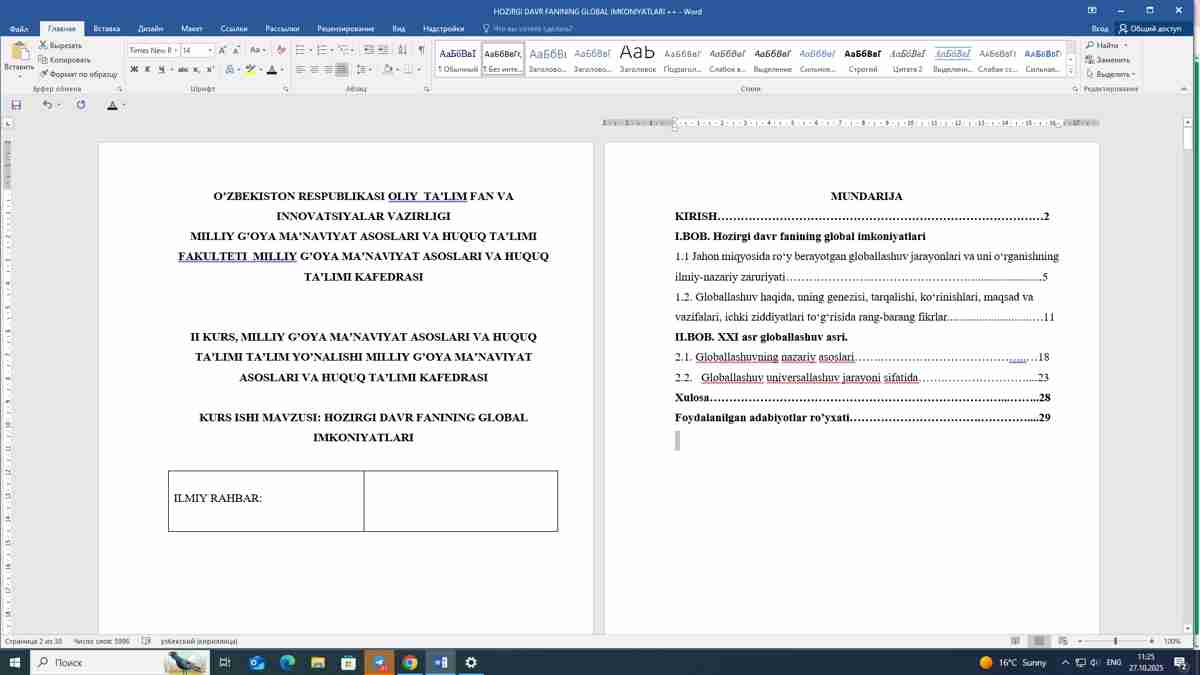The width and height of the screenshot is (1200, 675).
Task: Click the Format Painter (Формат по образцу) button
Action: pyautogui.click(x=78, y=74)
